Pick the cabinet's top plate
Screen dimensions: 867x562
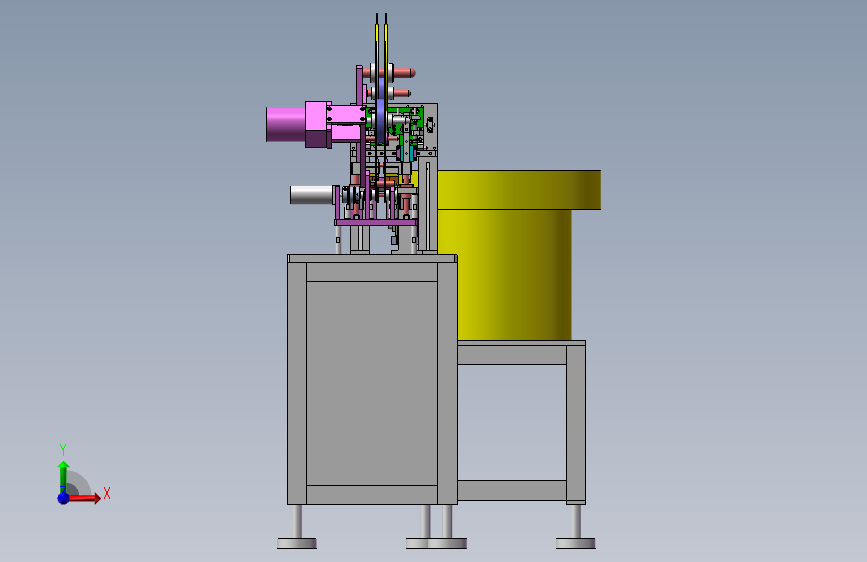372,258
